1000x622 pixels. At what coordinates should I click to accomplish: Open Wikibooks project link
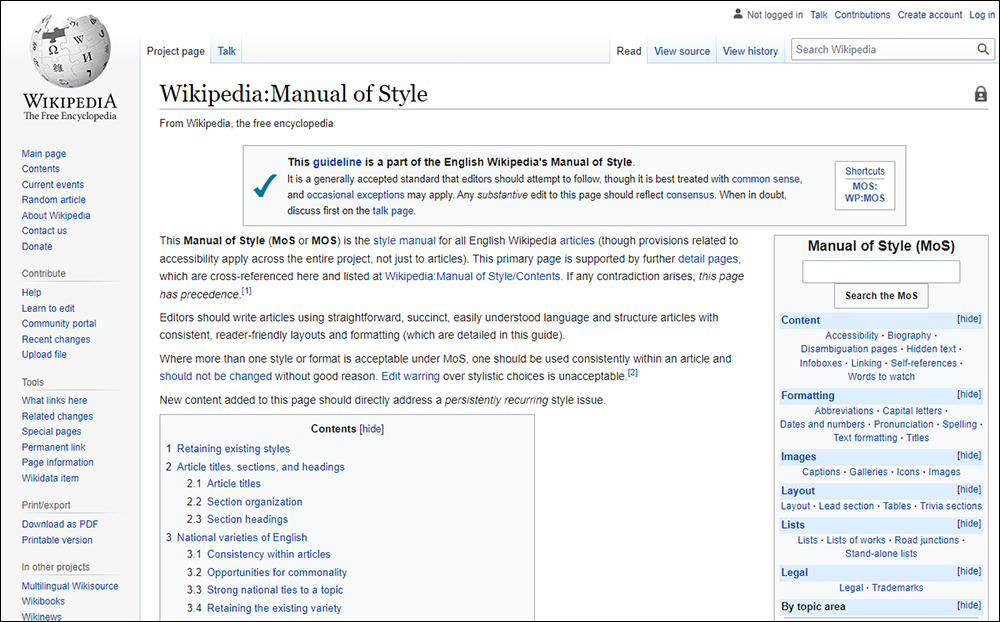click(x=43, y=601)
